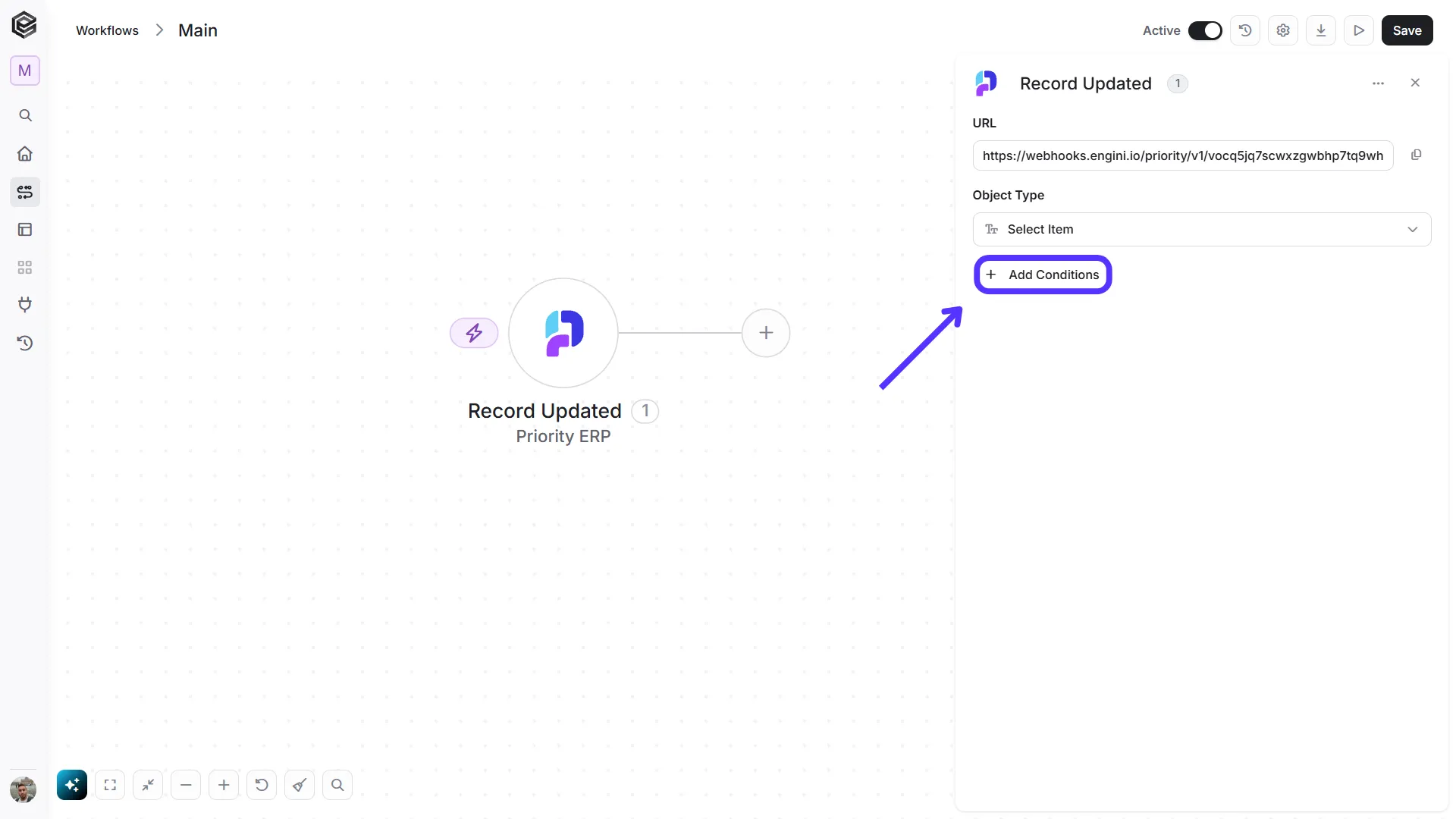Viewport: 1456px width, 819px height.
Task: Open the AI assistant sparkle button
Action: (72, 785)
